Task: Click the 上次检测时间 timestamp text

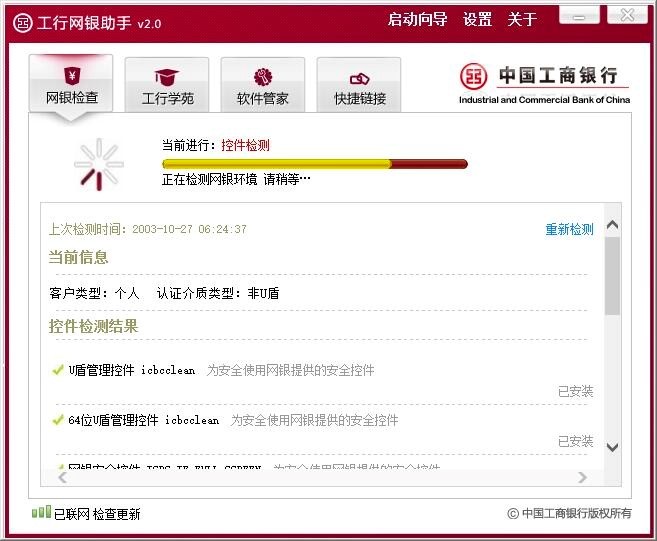Action: (147, 229)
